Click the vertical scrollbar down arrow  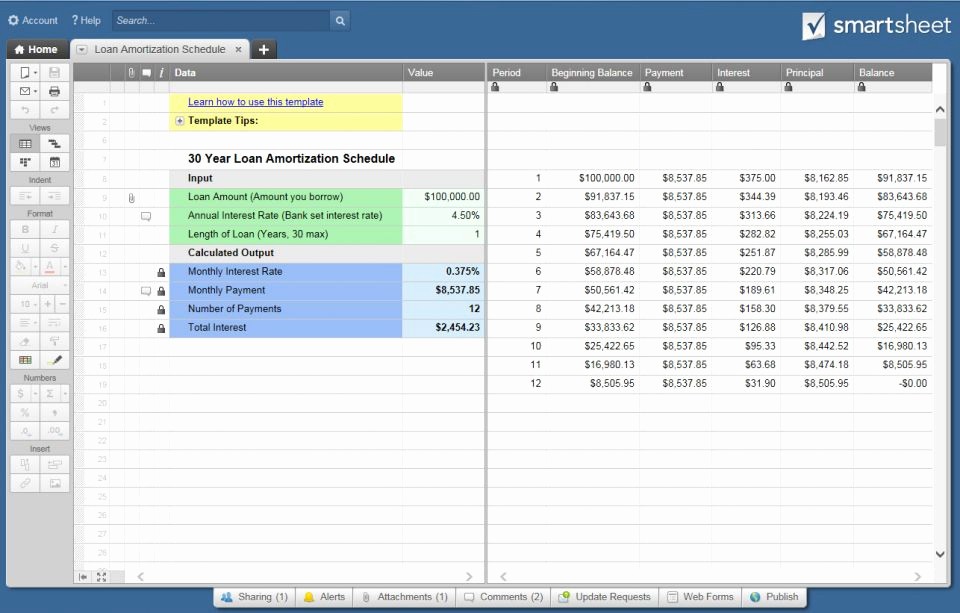[x=940, y=554]
